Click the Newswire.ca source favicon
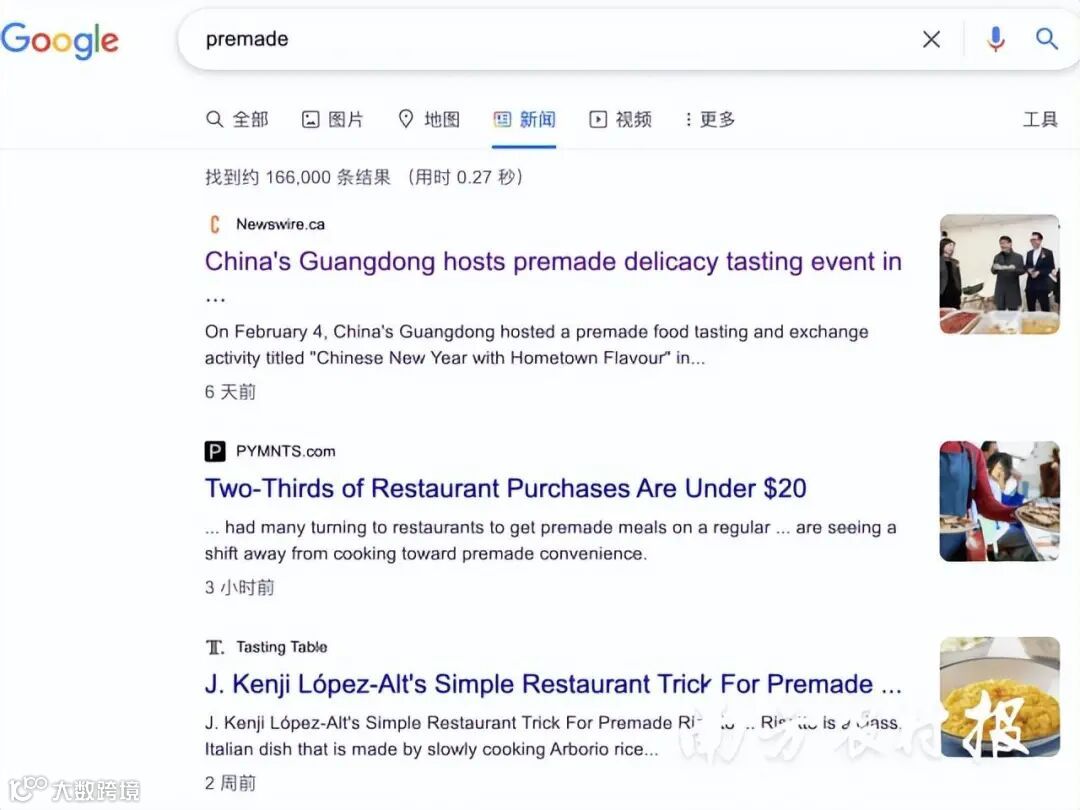 (x=215, y=225)
